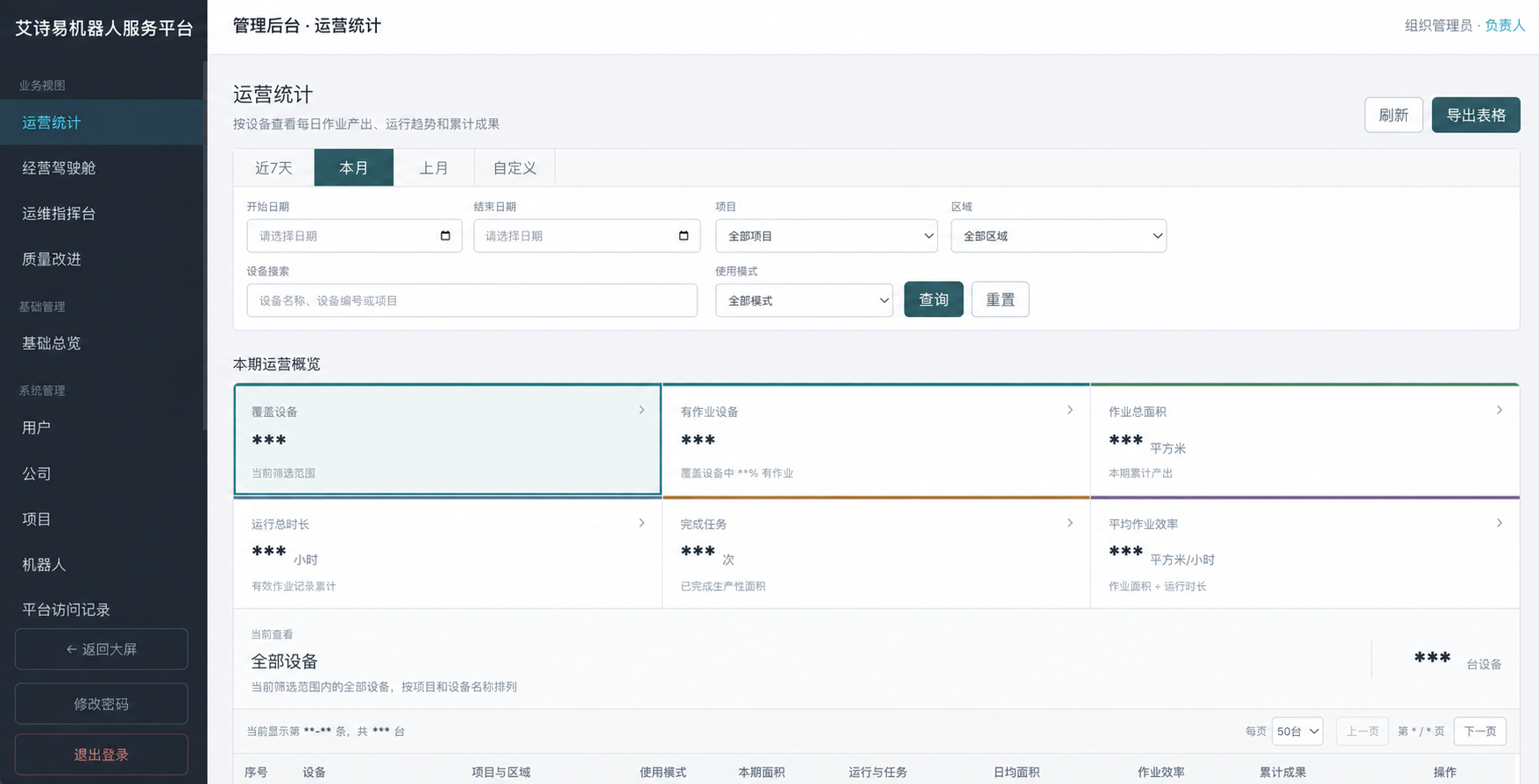Choose the 自定义 date range tab

[514, 168]
